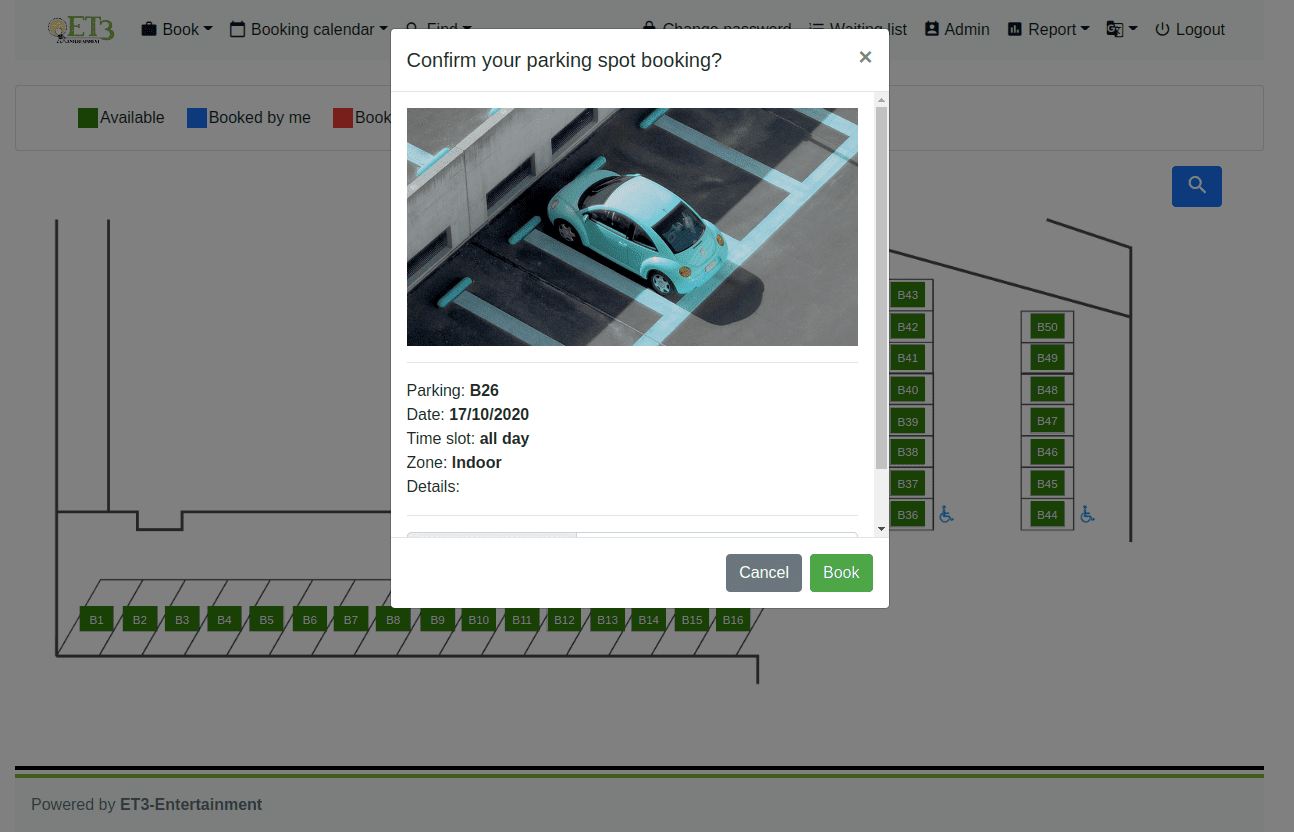Screen dimensions: 1294x832
Task: Click the "Parking: B26" text
Action: coord(453,390)
